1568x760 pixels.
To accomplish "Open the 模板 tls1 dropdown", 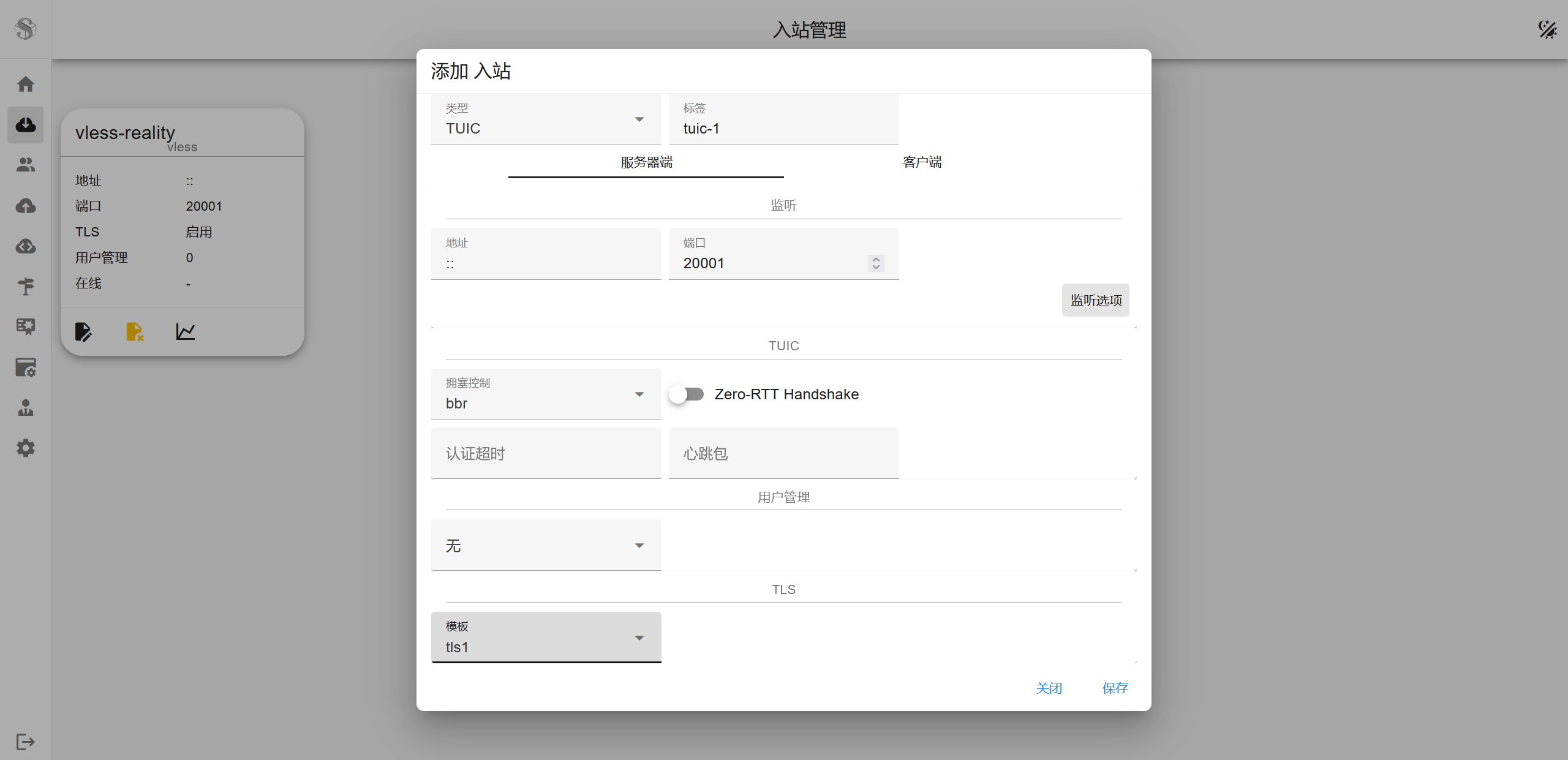I will [x=546, y=638].
